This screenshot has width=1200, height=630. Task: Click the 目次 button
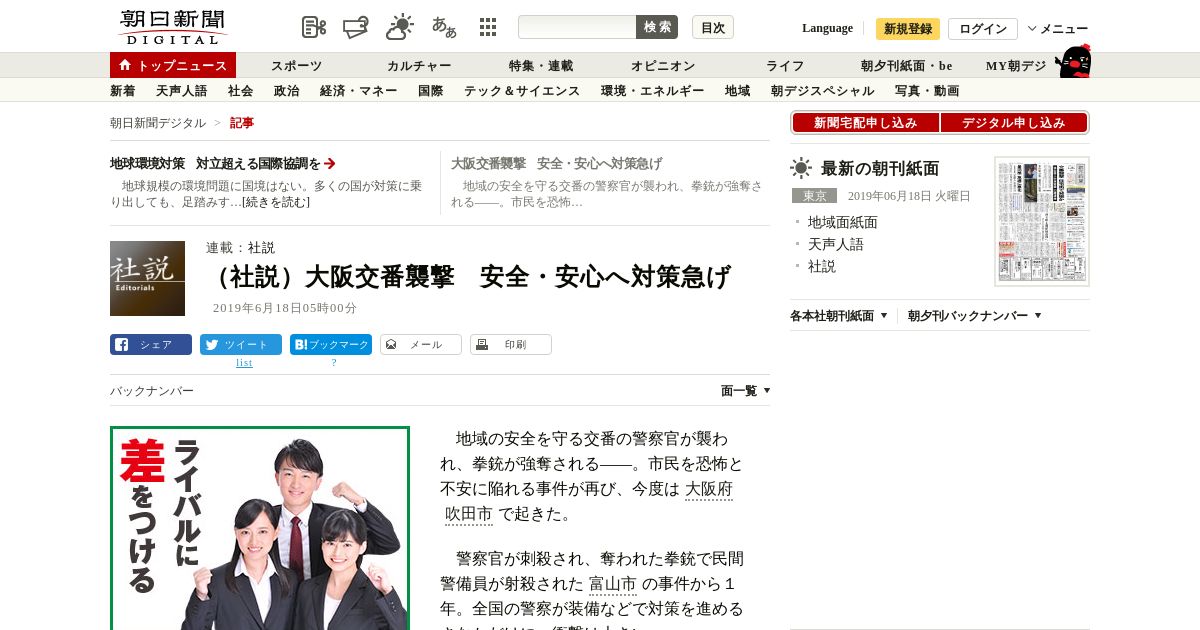pos(713,27)
